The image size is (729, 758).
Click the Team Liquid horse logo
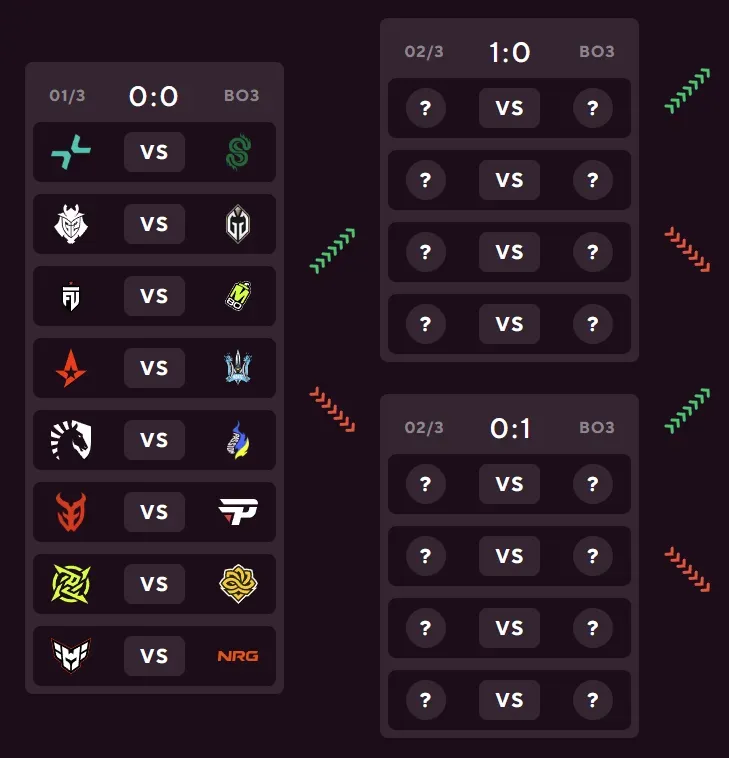tap(71, 440)
